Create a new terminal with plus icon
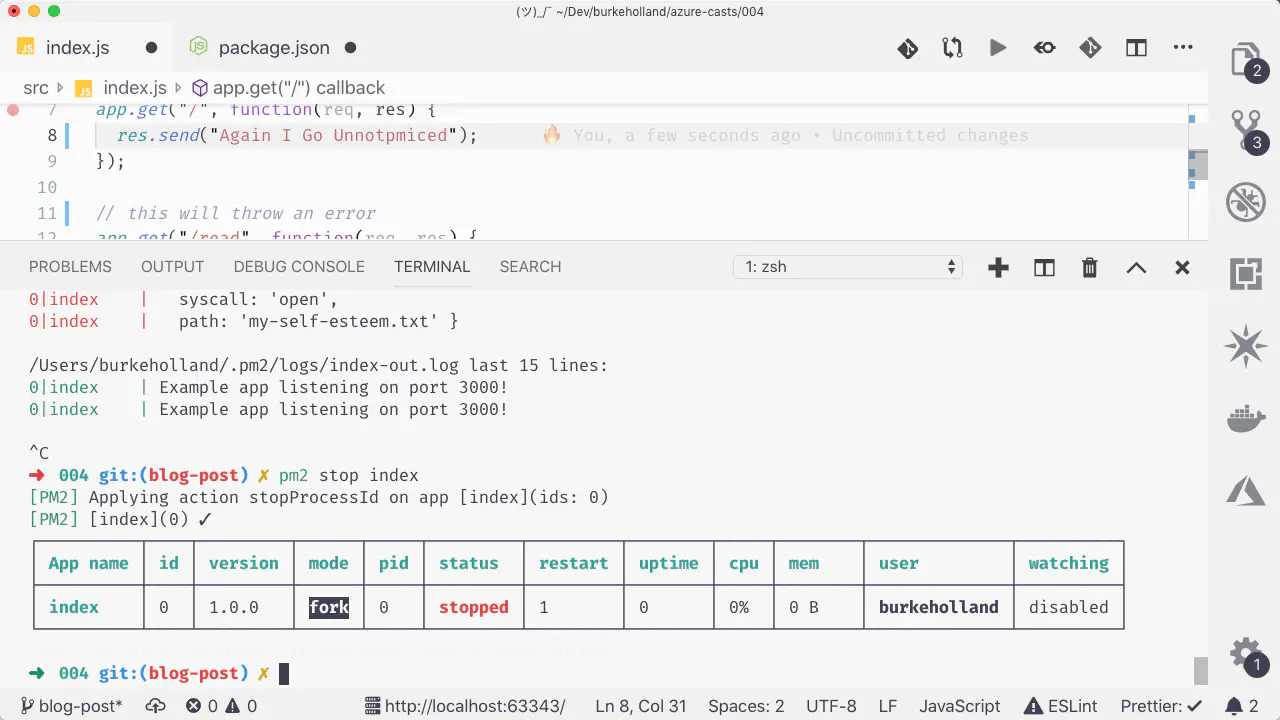 tap(998, 267)
